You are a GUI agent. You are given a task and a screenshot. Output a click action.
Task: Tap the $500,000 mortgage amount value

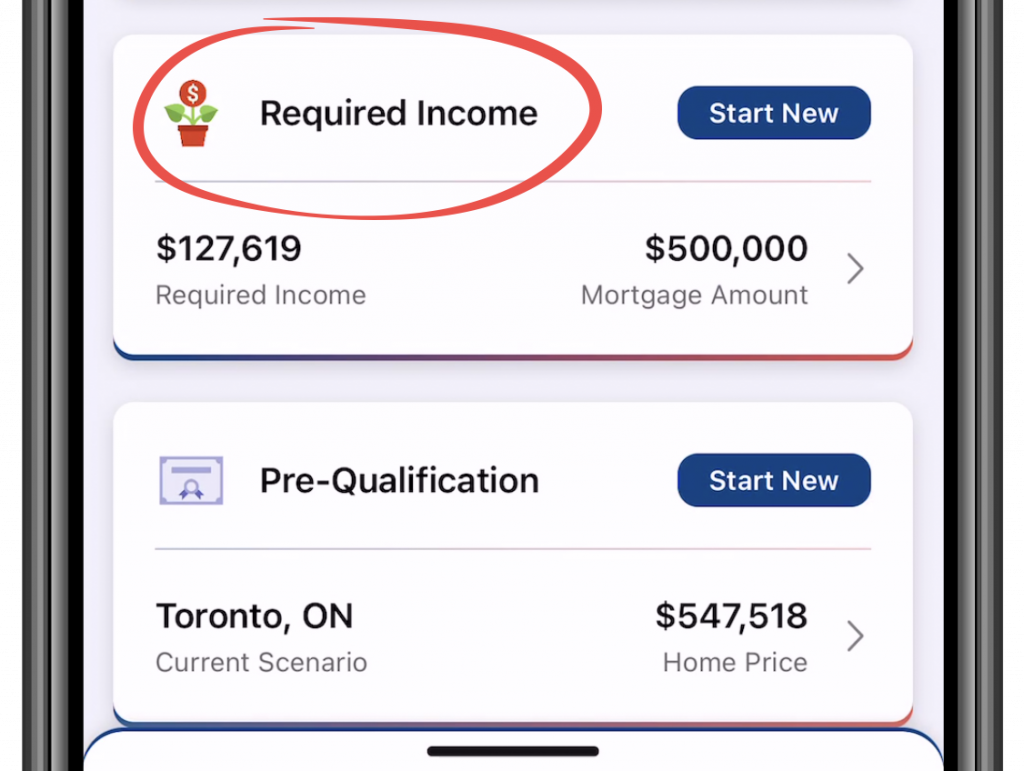[726, 249]
